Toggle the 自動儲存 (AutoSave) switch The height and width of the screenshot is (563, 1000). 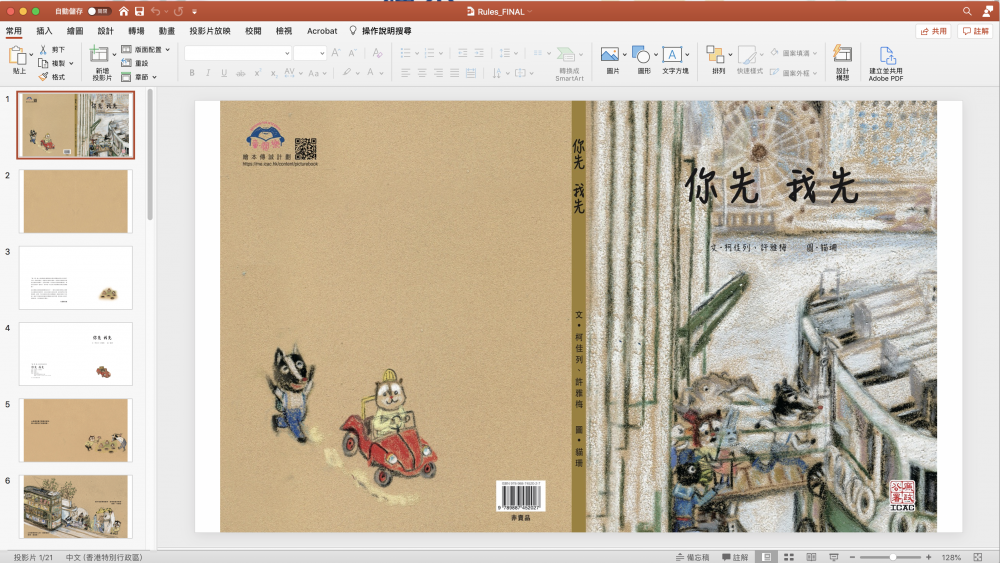99,11
